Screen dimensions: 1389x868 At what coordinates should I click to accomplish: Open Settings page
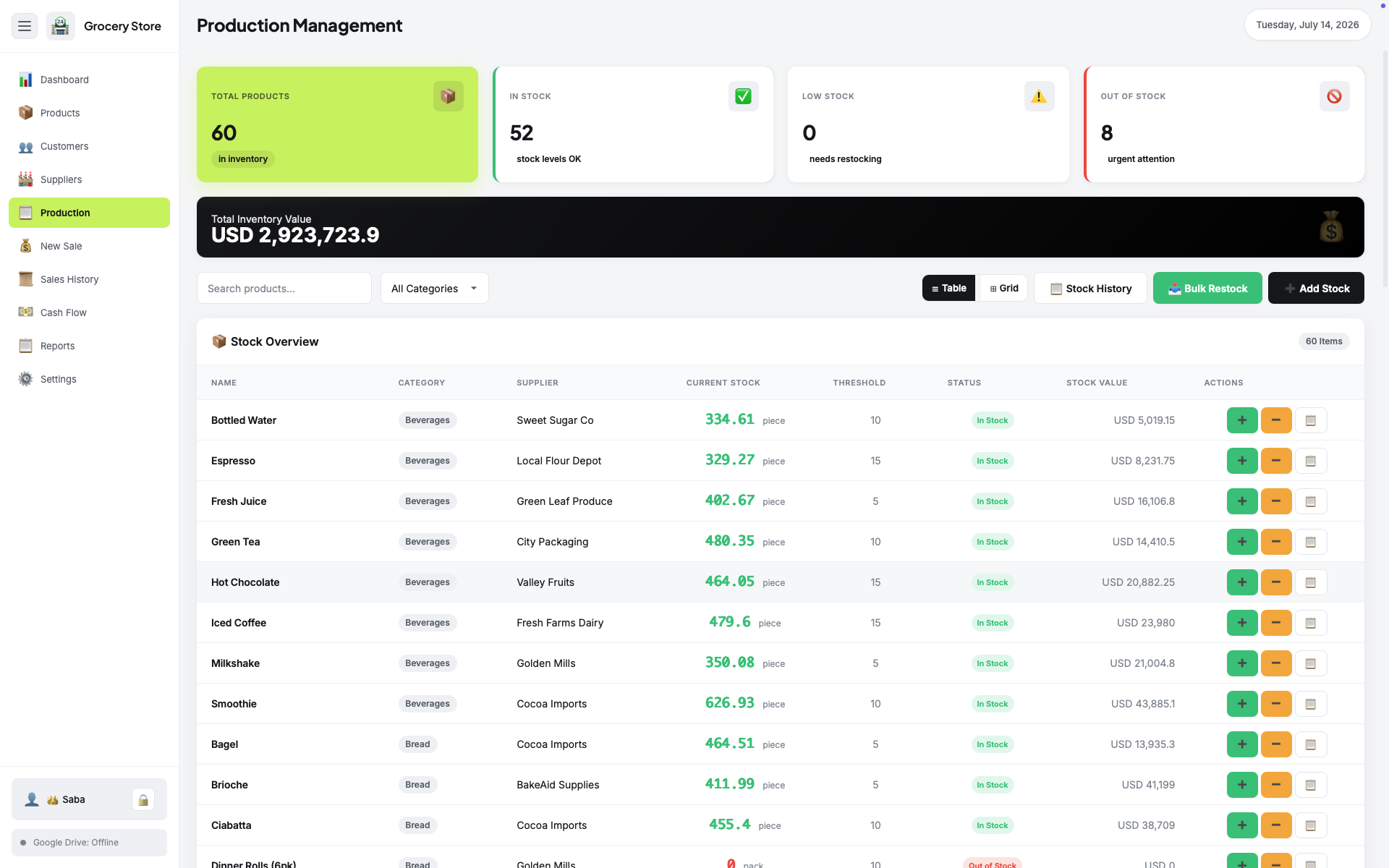point(89,379)
